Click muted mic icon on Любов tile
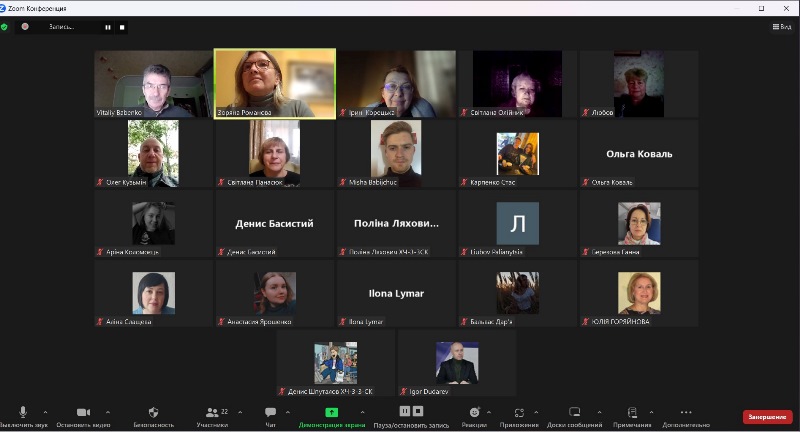 click(x=585, y=112)
